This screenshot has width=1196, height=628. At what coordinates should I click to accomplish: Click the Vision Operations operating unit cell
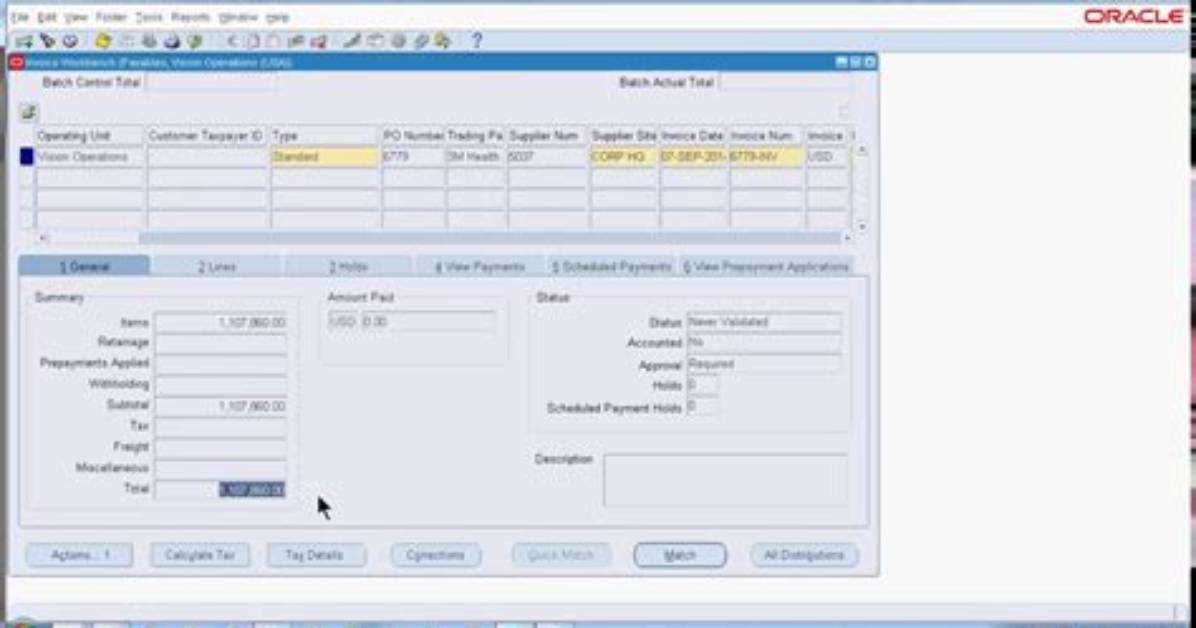tap(89, 156)
